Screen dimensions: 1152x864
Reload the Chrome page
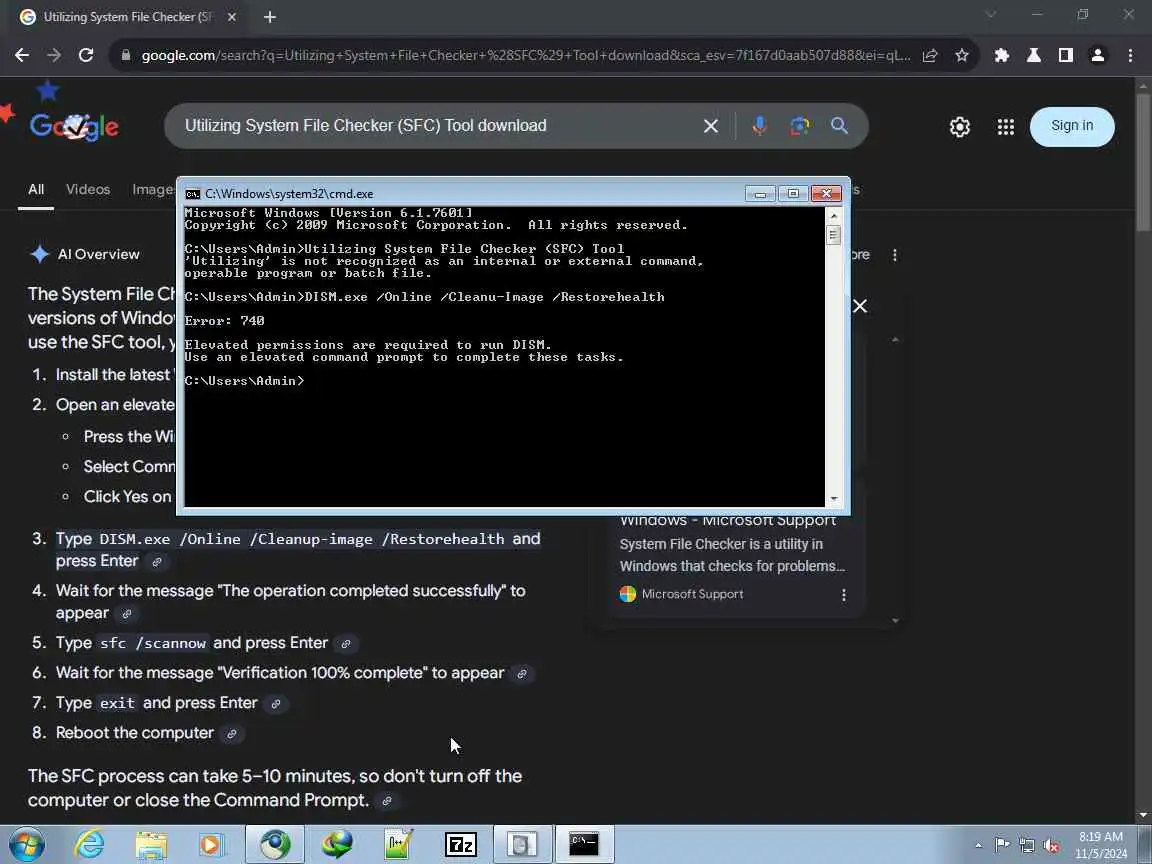(86, 55)
